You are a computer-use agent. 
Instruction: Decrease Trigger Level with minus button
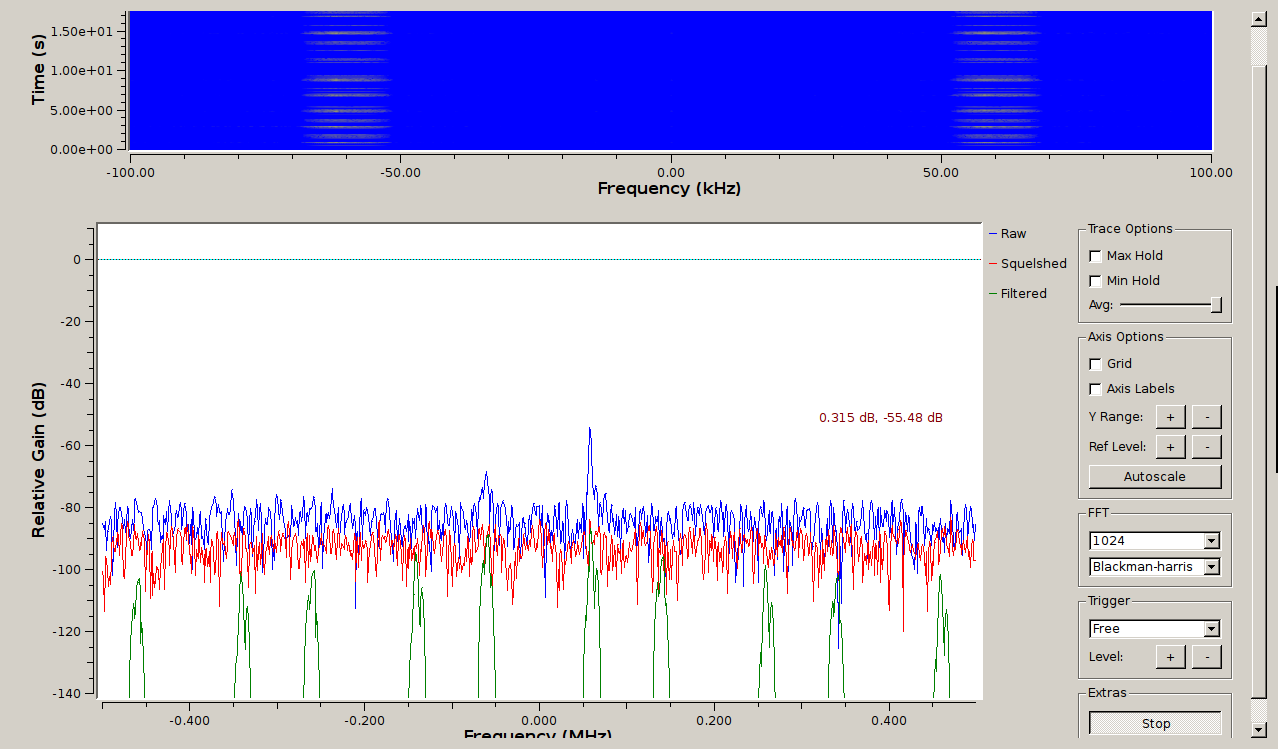(x=1206, y=657)
